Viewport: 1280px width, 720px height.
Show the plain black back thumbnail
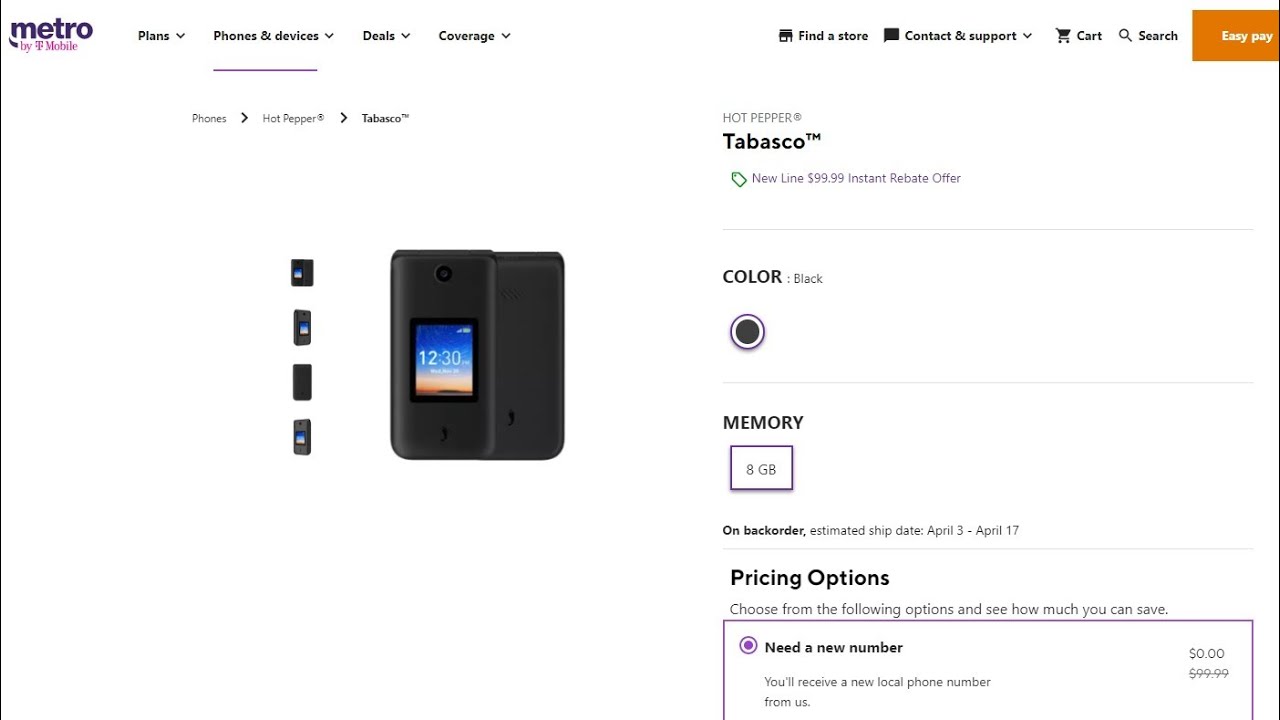tap(302, 382)
